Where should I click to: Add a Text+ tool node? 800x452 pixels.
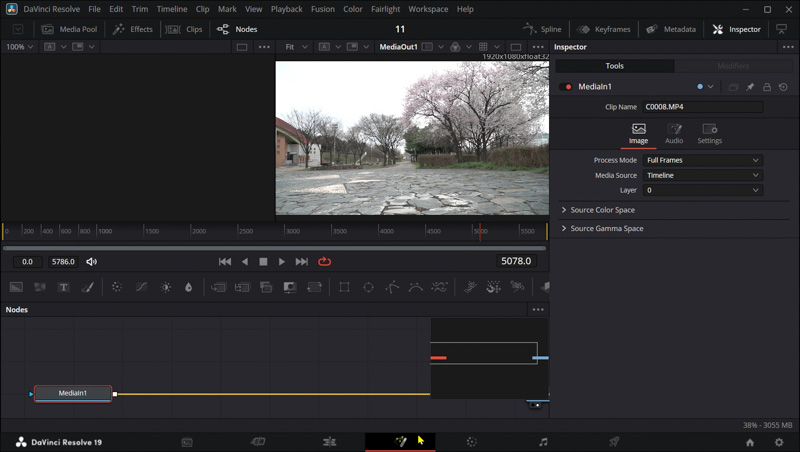coord(63,287)
